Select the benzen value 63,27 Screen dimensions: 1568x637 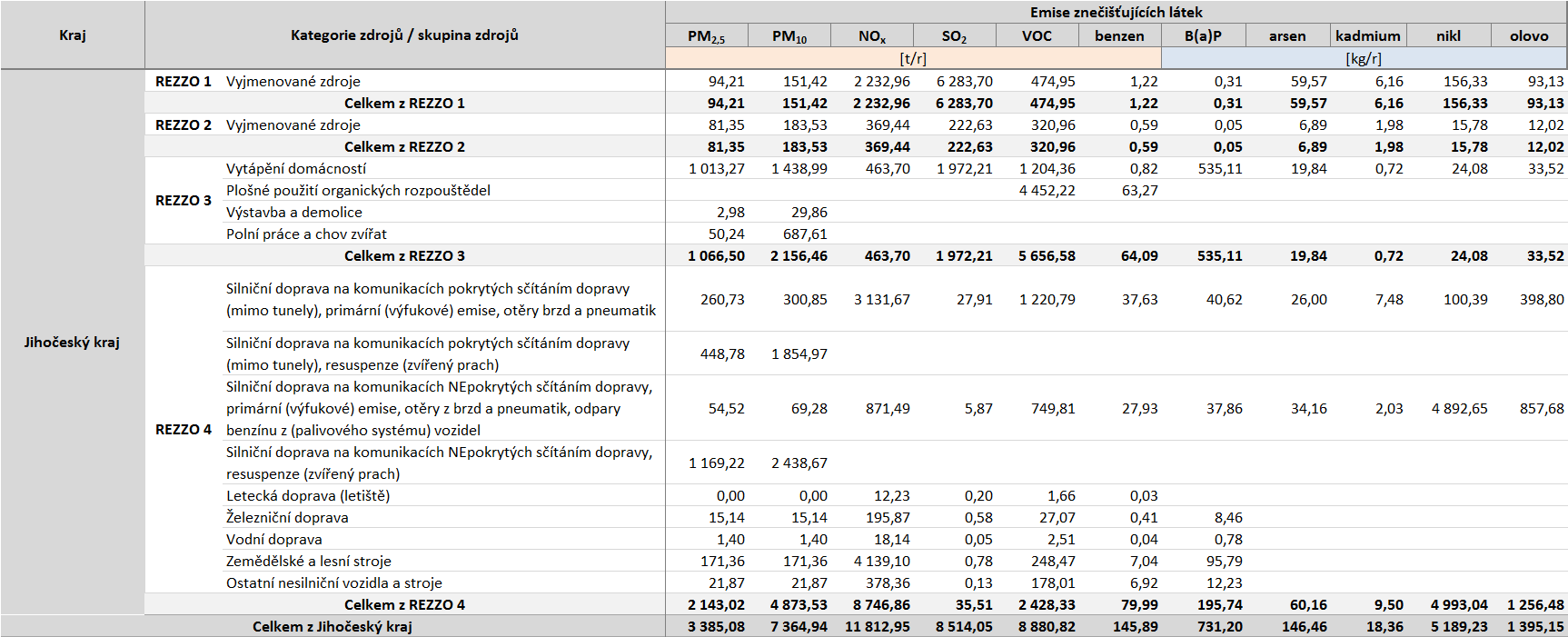[x=1140, y=191]
